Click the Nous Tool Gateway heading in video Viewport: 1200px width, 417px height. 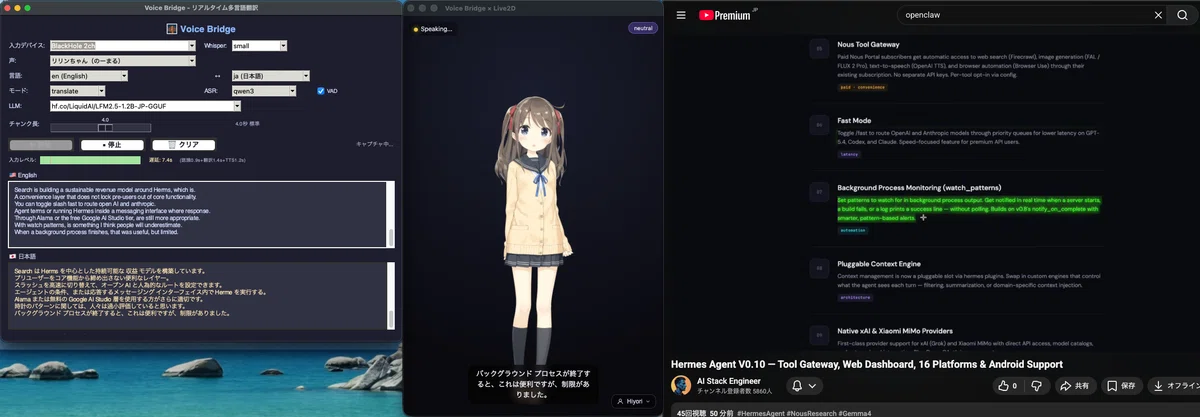(x=870, y=45)
